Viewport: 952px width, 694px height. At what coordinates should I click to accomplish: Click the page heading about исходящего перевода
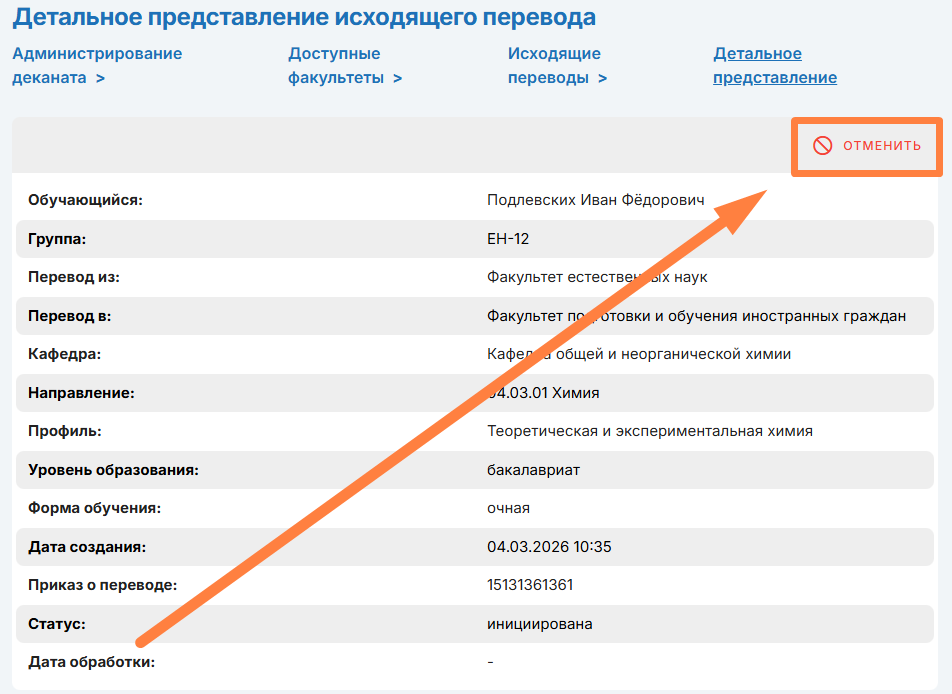[304, 17]
